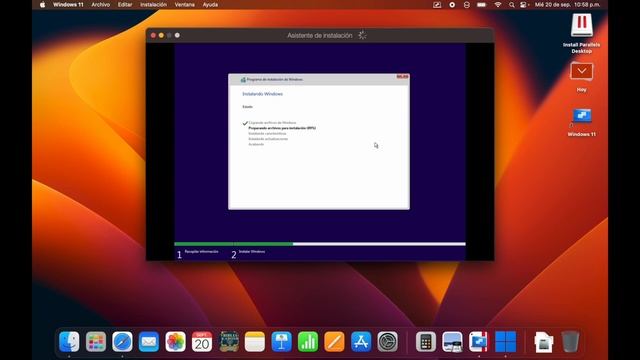Open Numbers from the Dock
The image size is (640, 360).
(x=308, y=341)
